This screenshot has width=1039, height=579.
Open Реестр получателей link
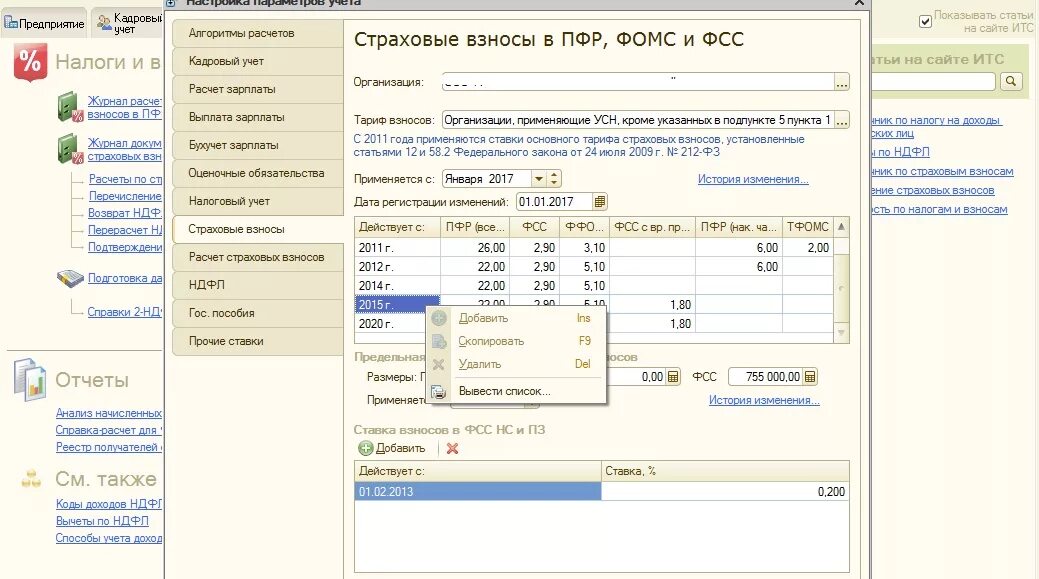[x=109, y=447]
